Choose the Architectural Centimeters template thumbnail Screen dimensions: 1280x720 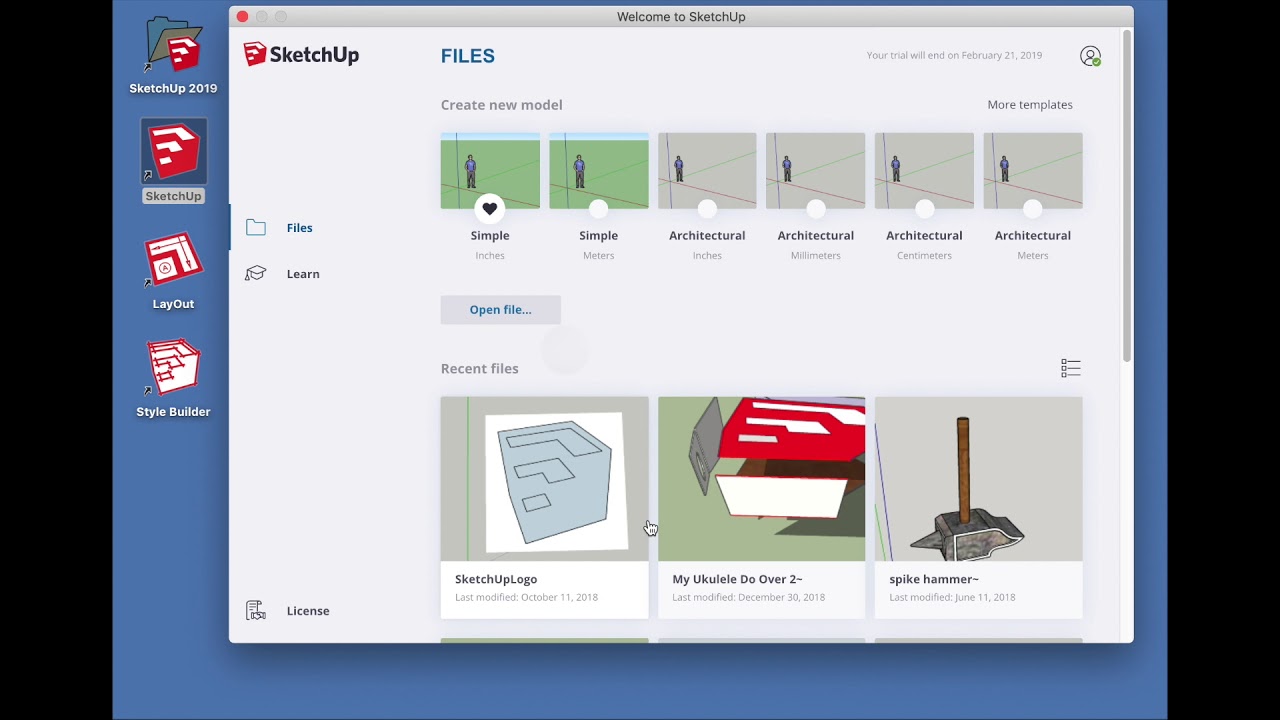point(924,170)
